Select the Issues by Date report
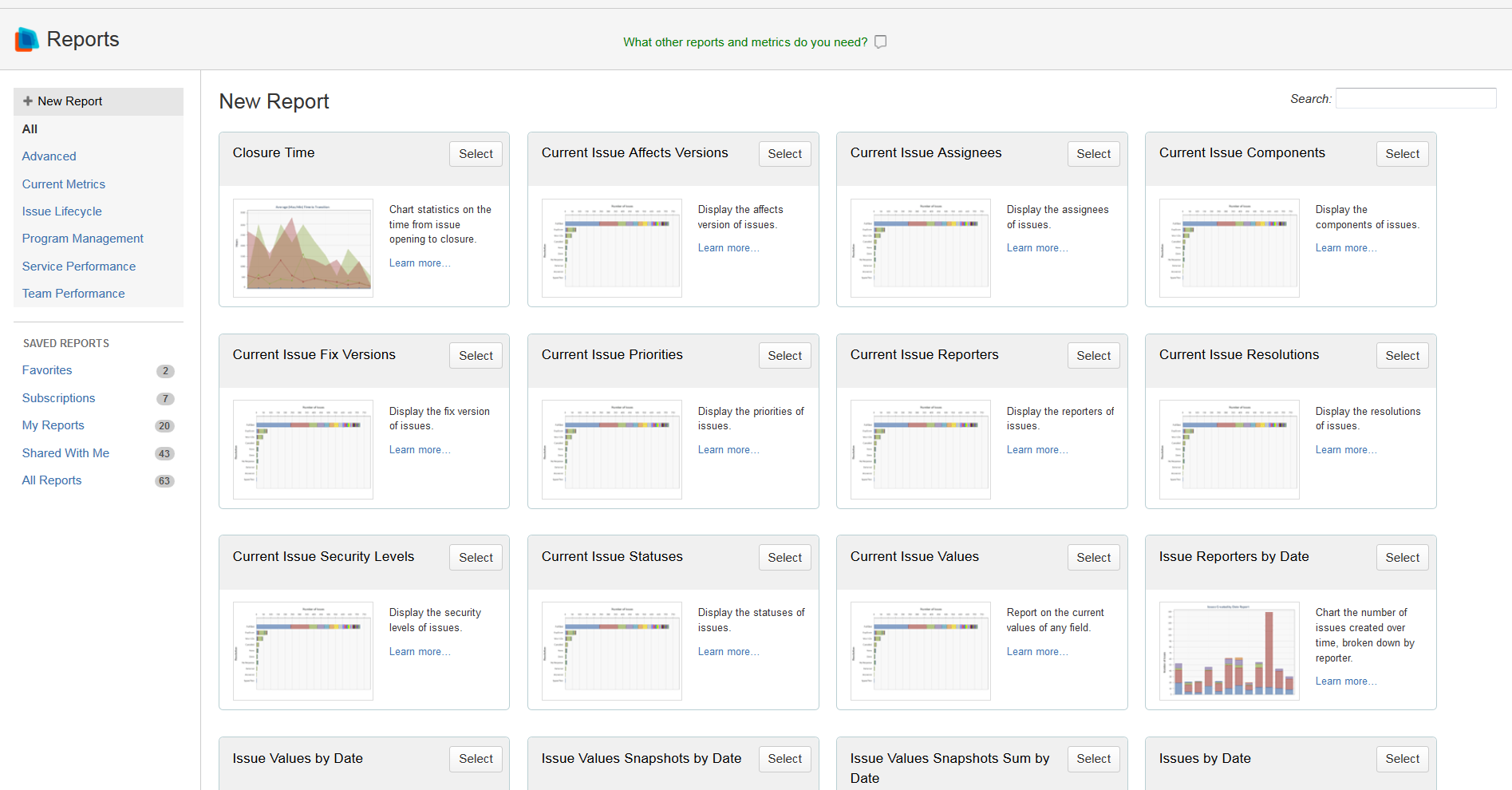Image resolution: width=1512 pixels, height=790 pixels. [x=1403, y=759]
